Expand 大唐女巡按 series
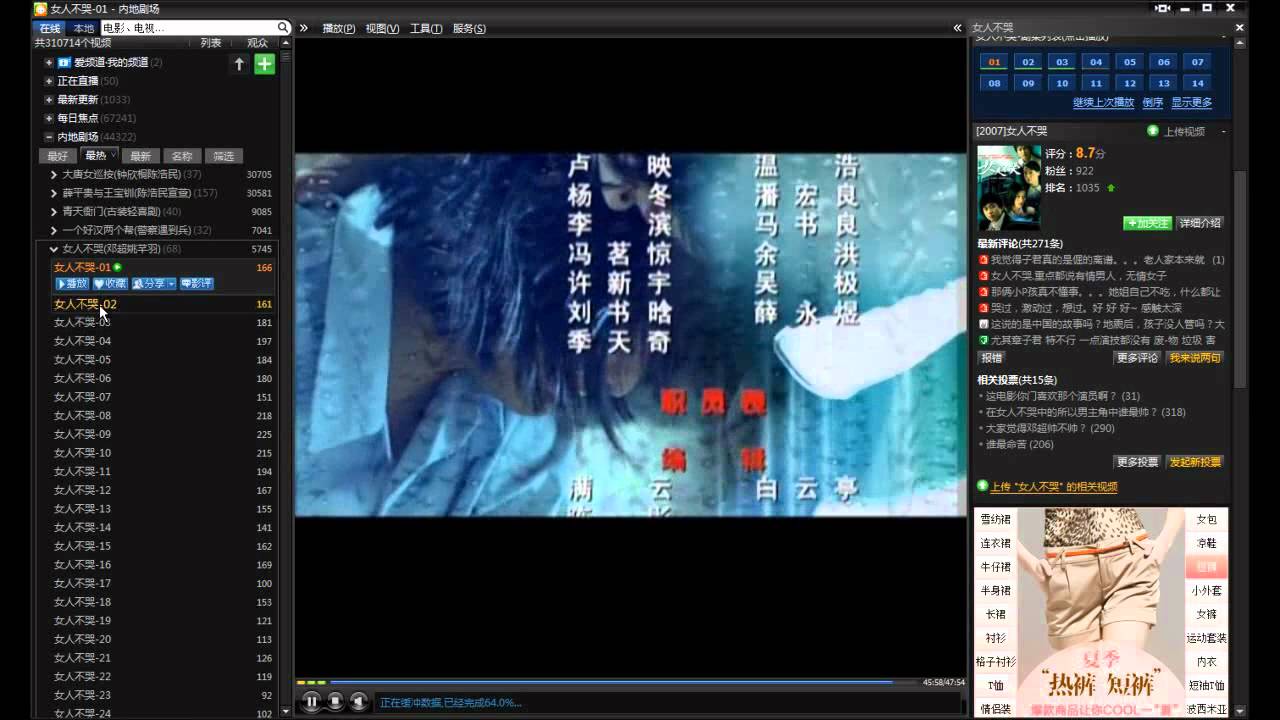This screenshot has height=720, width=1280. click(x=54, y=174)
